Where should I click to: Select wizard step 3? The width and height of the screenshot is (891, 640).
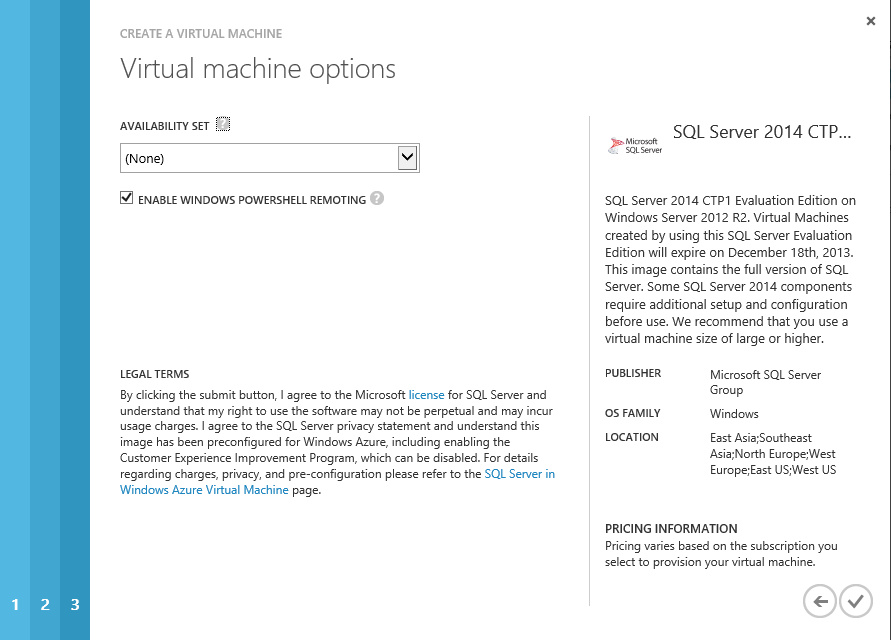[75, 604]
